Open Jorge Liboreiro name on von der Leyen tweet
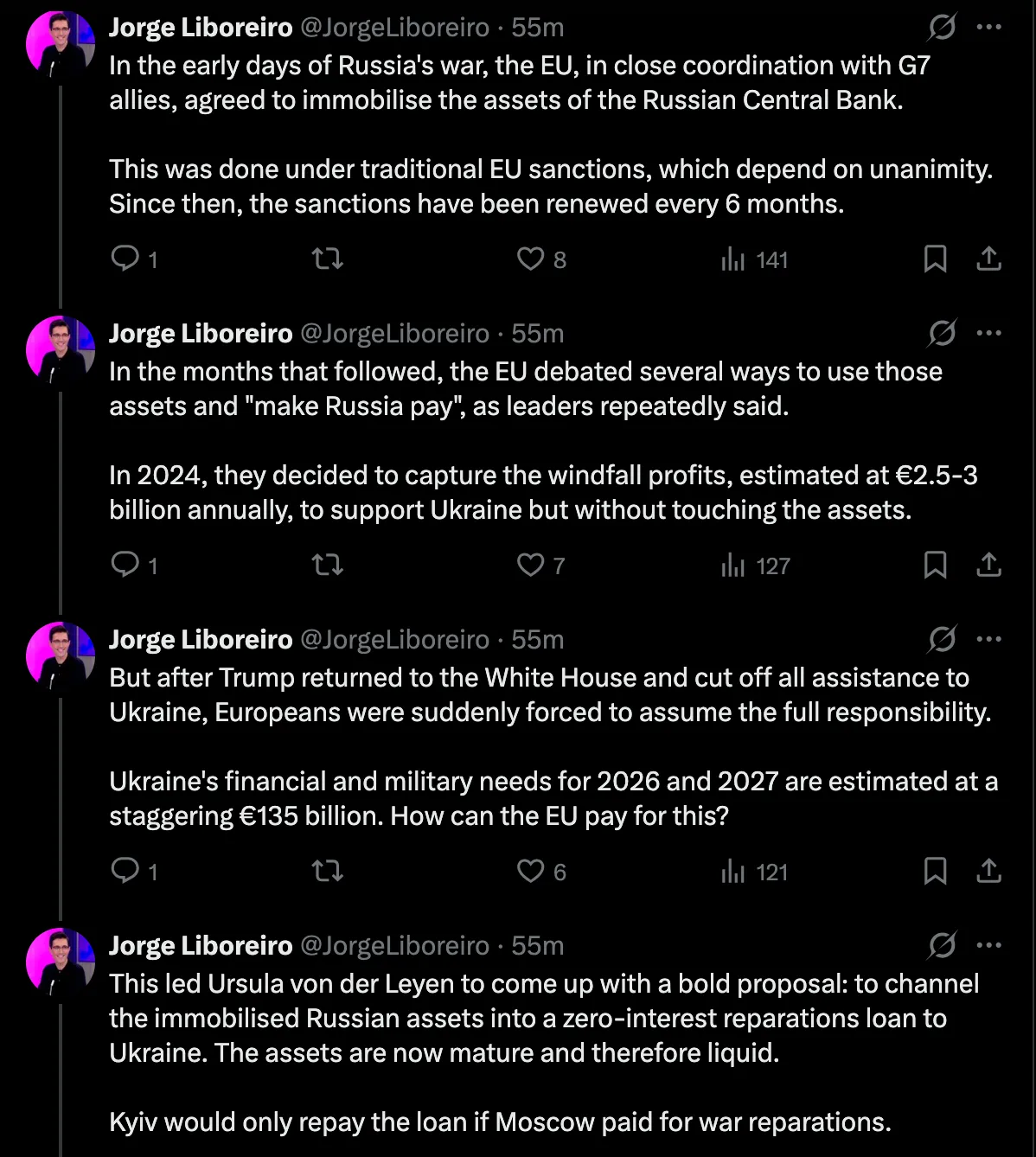The height and width of the screenshot is (1157, 1036). [x=201, y=946]
